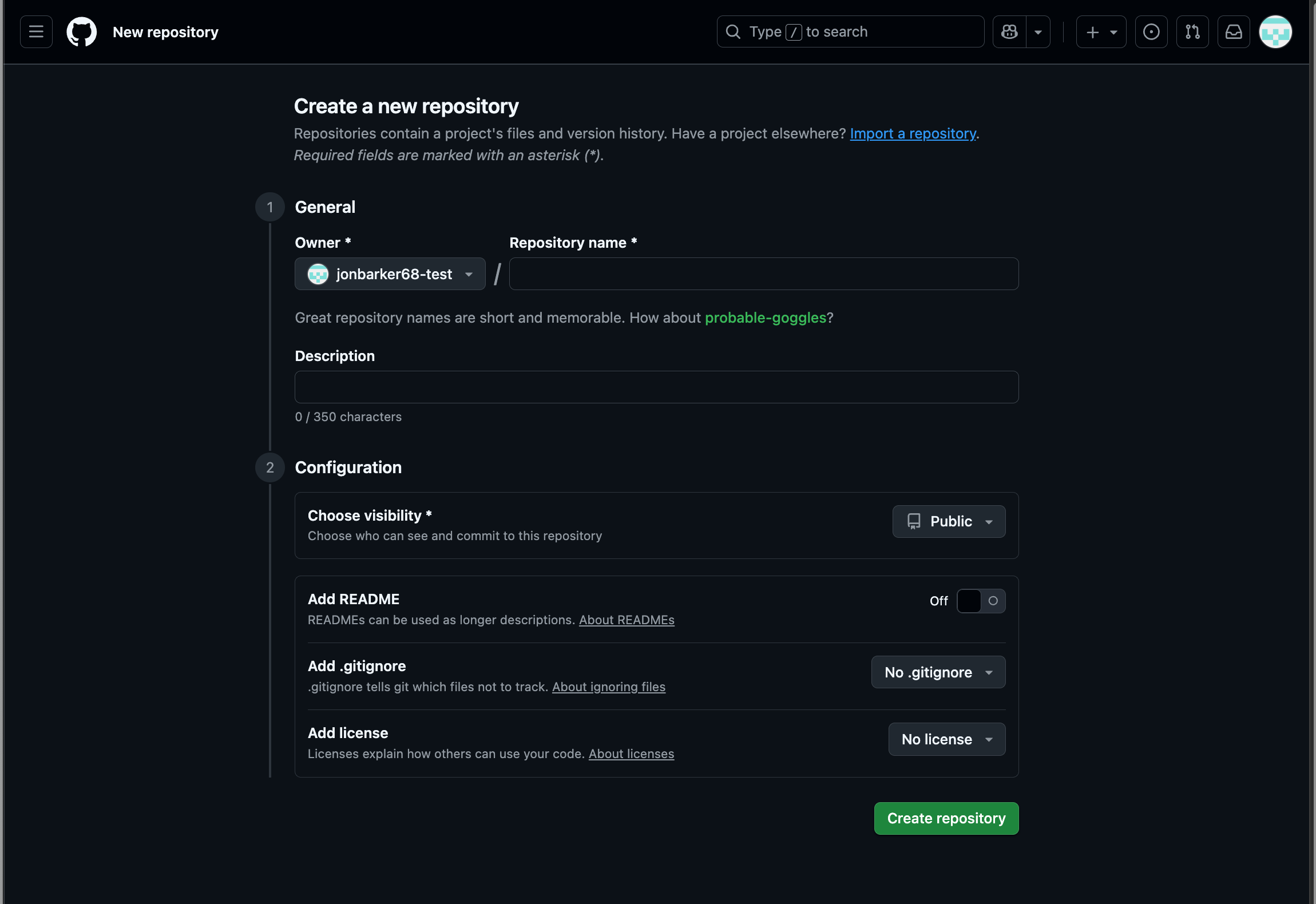The width and height of the screenshot is (1316, 904).
Task: Open the Public visibility dropdown
Action: [949, 521]
